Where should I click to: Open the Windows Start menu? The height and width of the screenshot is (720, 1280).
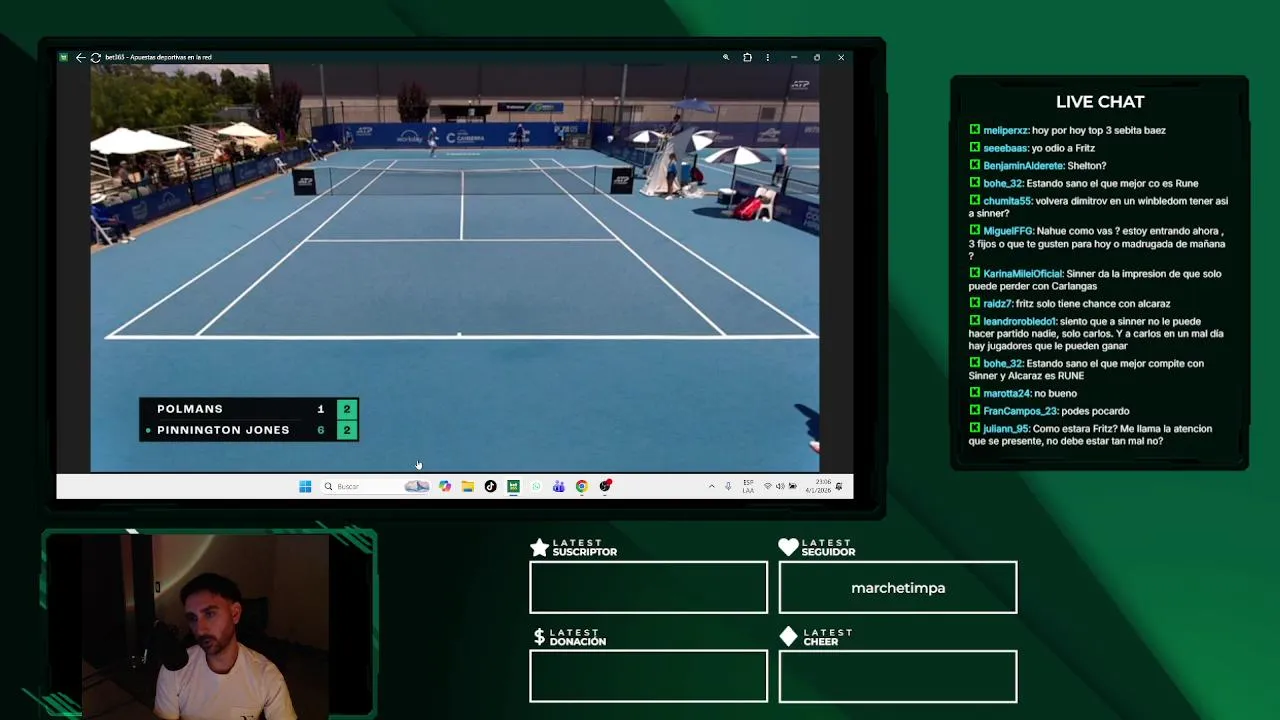click(x=305, y=486)
